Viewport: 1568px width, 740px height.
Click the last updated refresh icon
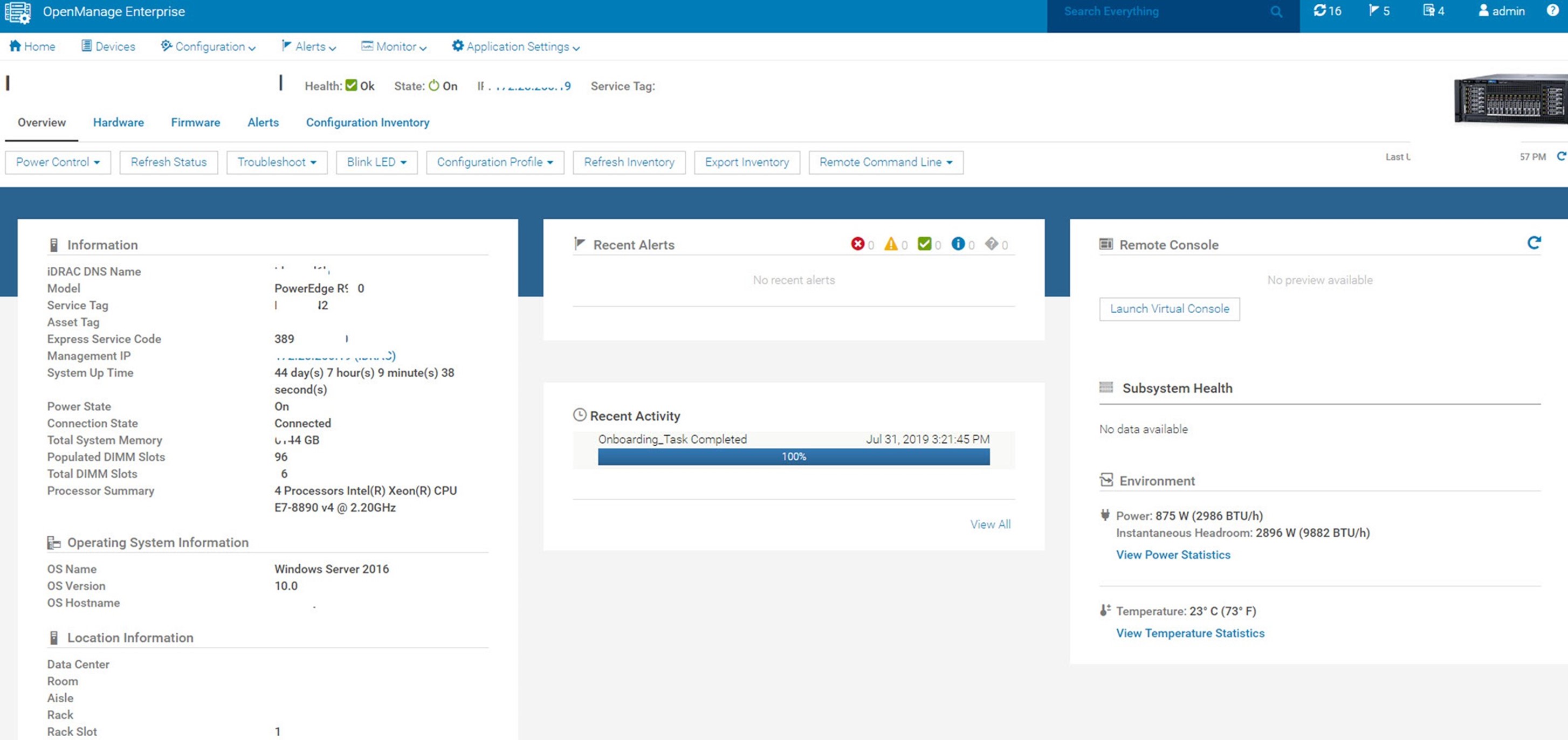[x=1562, y=156]
